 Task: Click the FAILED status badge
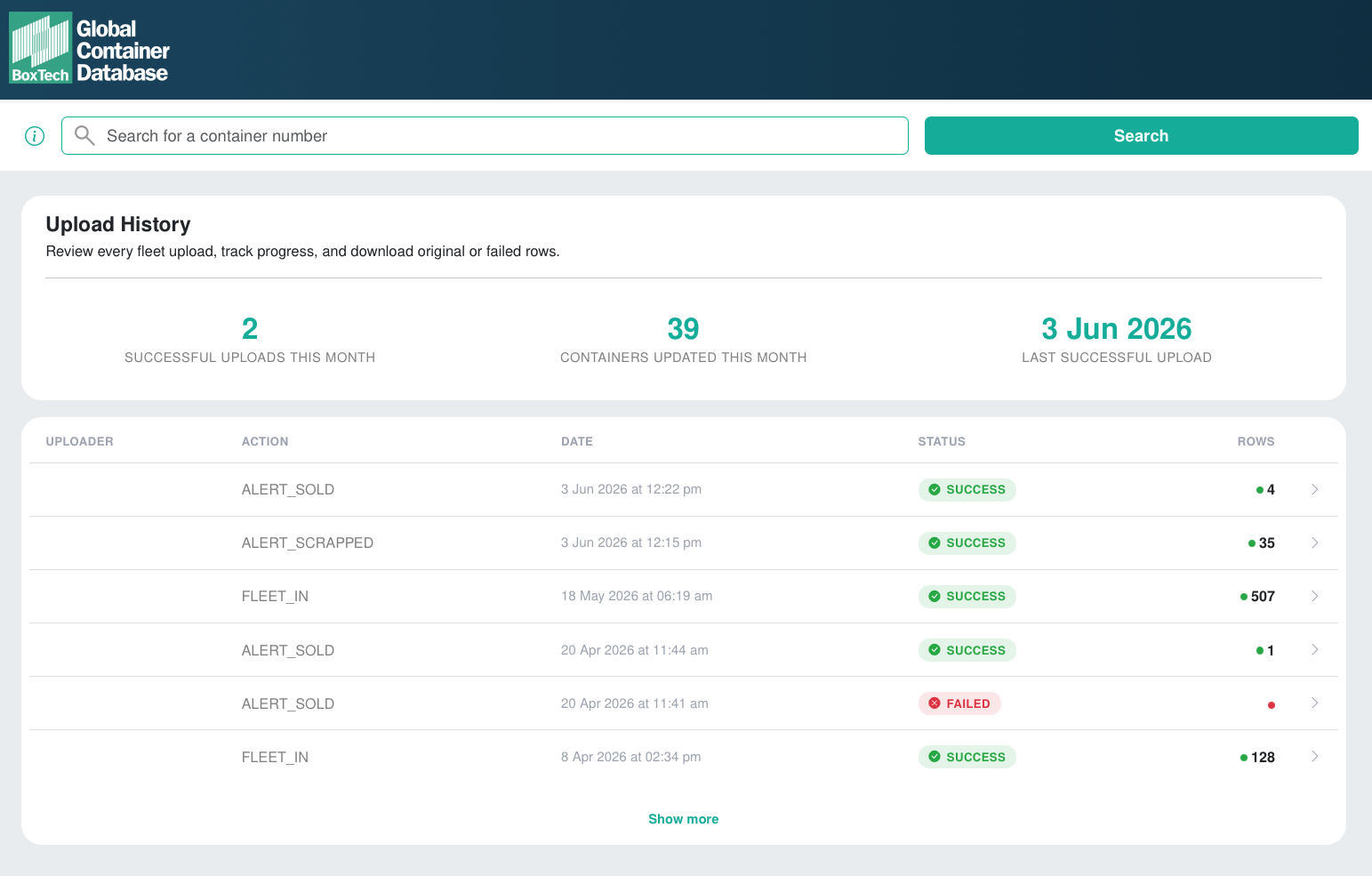tap(959, 703)
